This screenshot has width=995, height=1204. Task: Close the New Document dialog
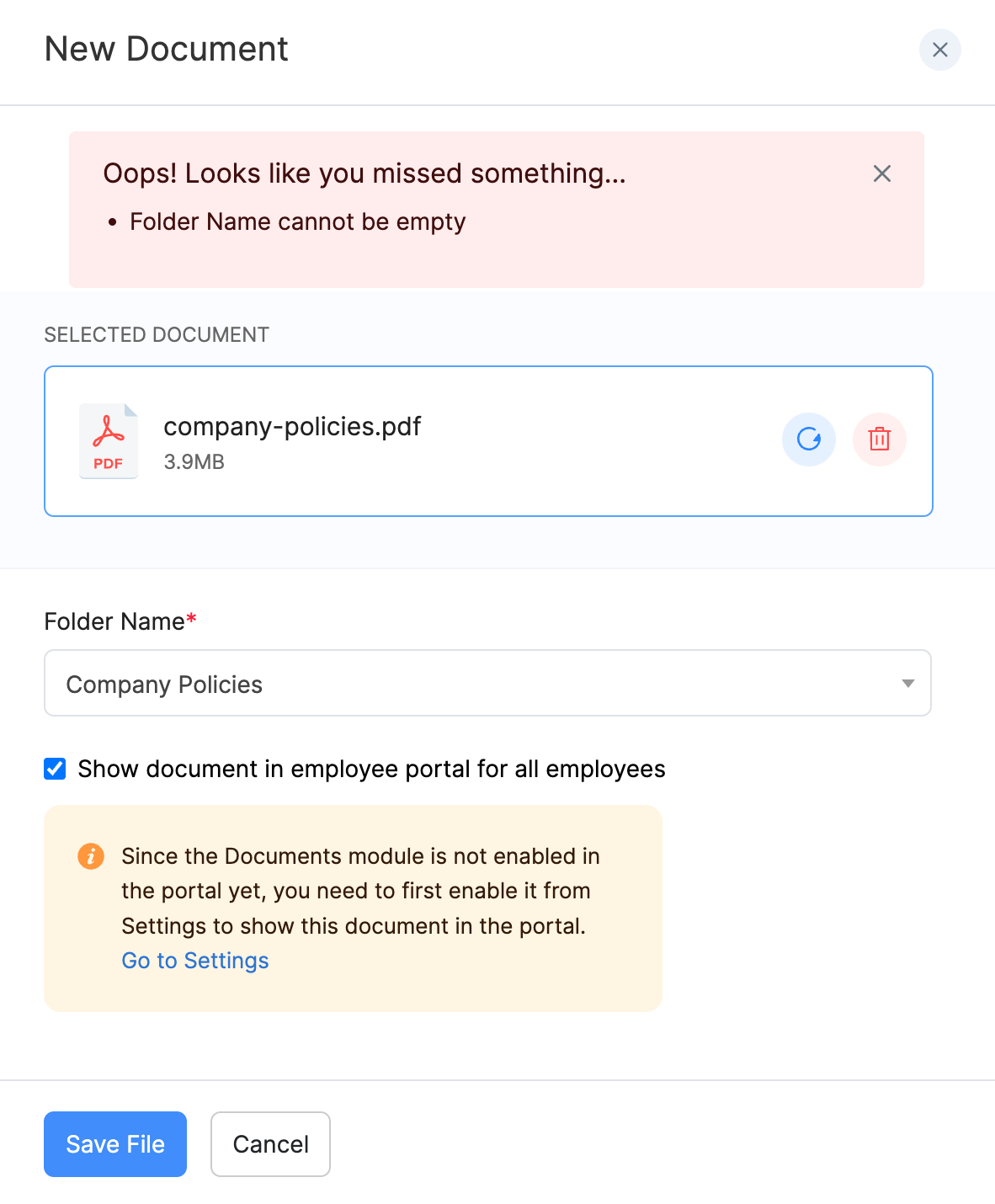tap(939, 50)
